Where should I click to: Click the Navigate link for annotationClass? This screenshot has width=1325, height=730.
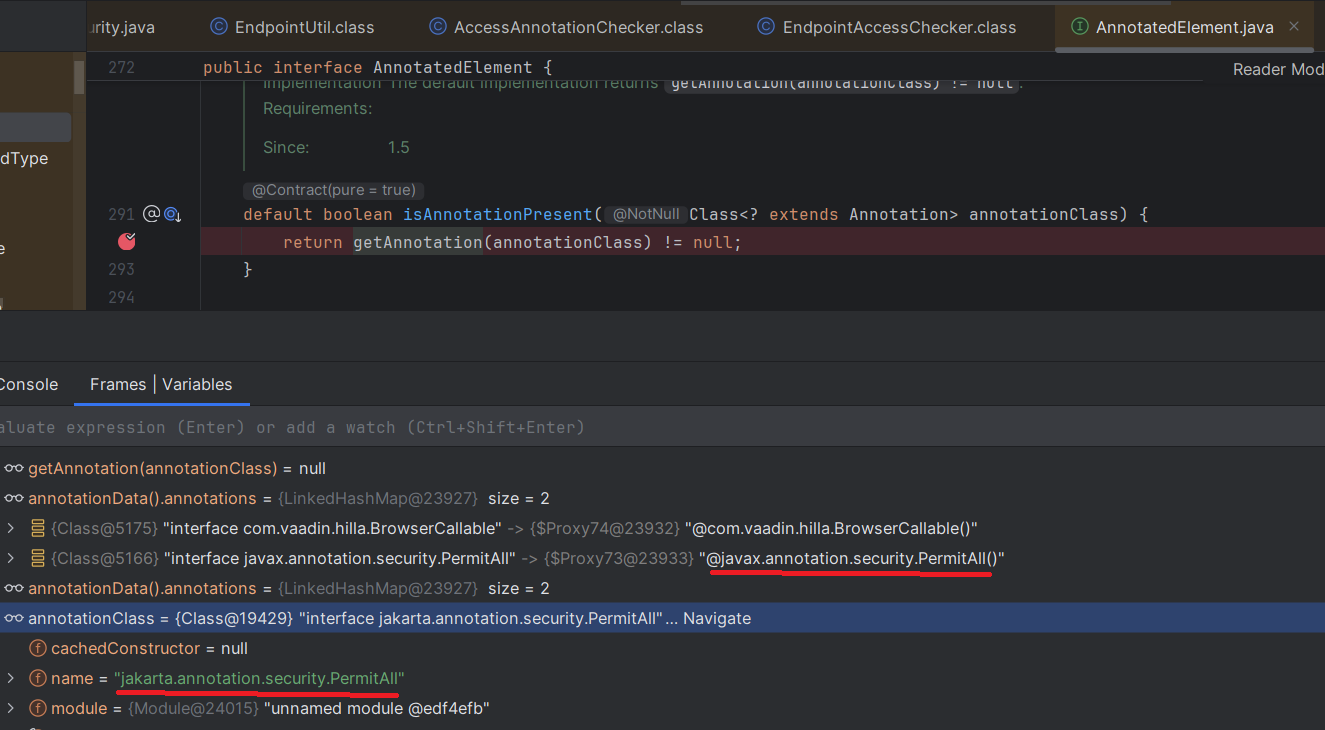pos(716,618)
